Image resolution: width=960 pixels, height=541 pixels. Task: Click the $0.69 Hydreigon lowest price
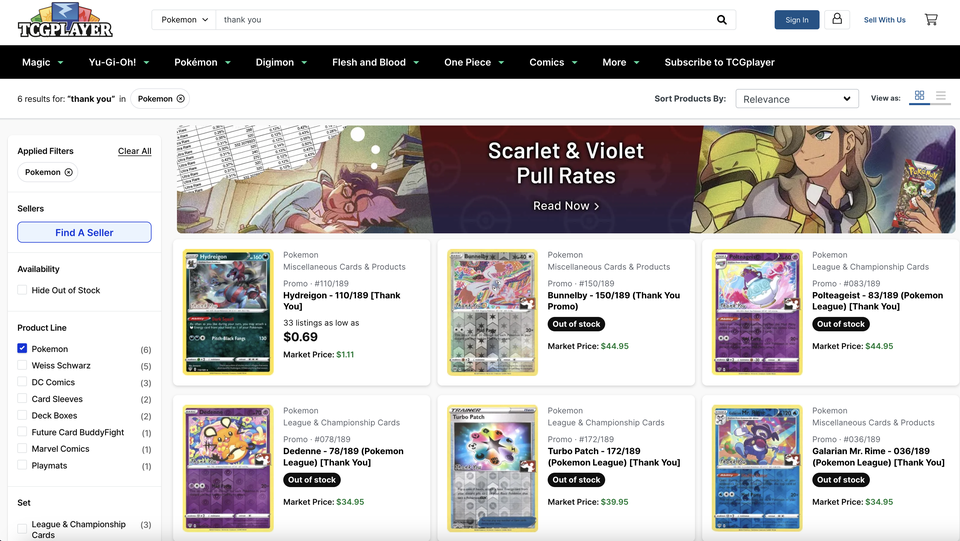coord(301,337)
